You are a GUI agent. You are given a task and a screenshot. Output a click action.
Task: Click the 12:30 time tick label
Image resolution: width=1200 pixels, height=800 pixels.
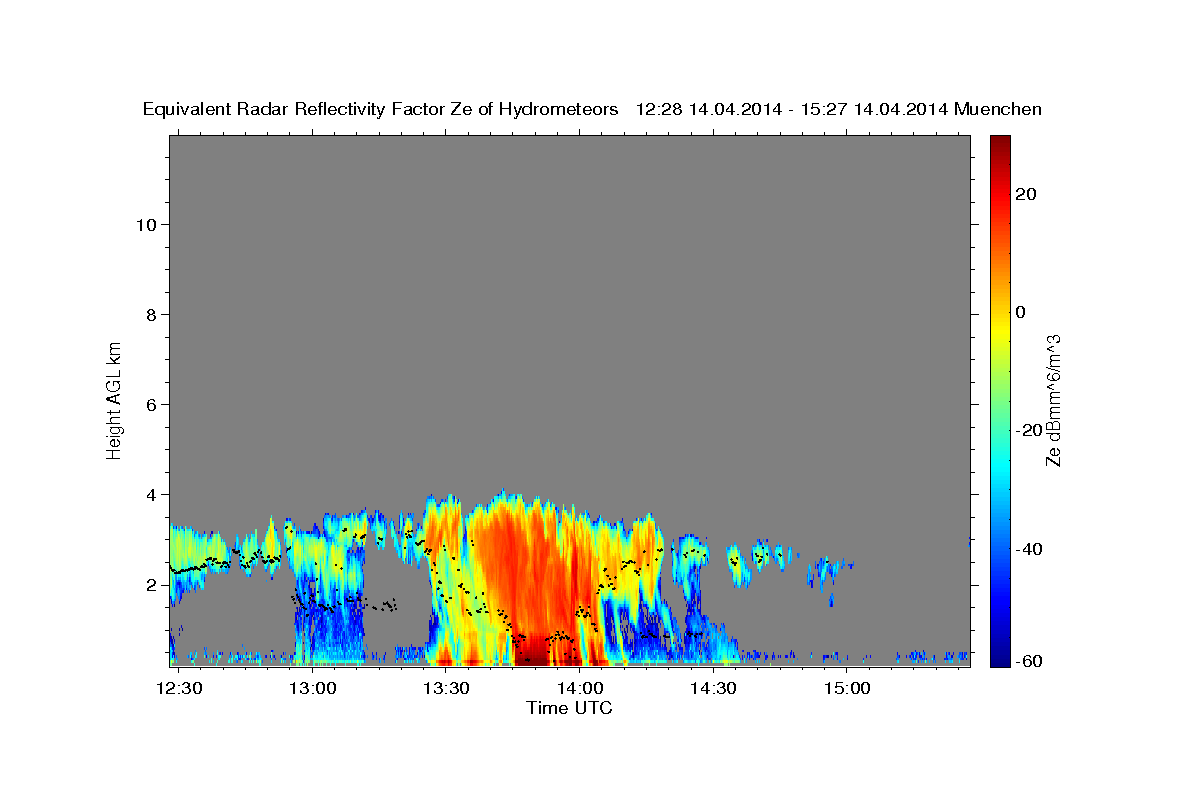tap(180, 688)
